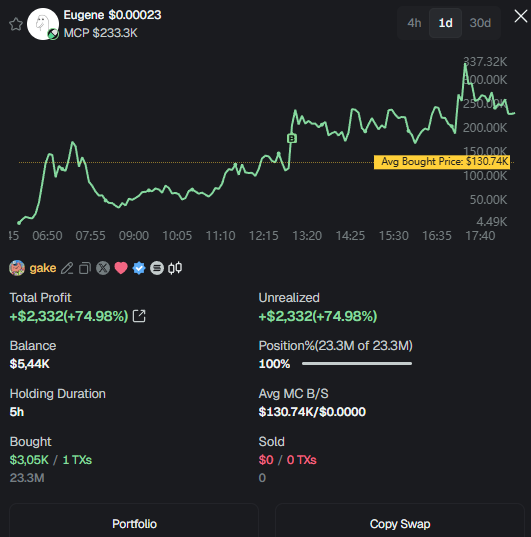Click the B buy marker on chart
531x537 pixels.
coord(292,138)
